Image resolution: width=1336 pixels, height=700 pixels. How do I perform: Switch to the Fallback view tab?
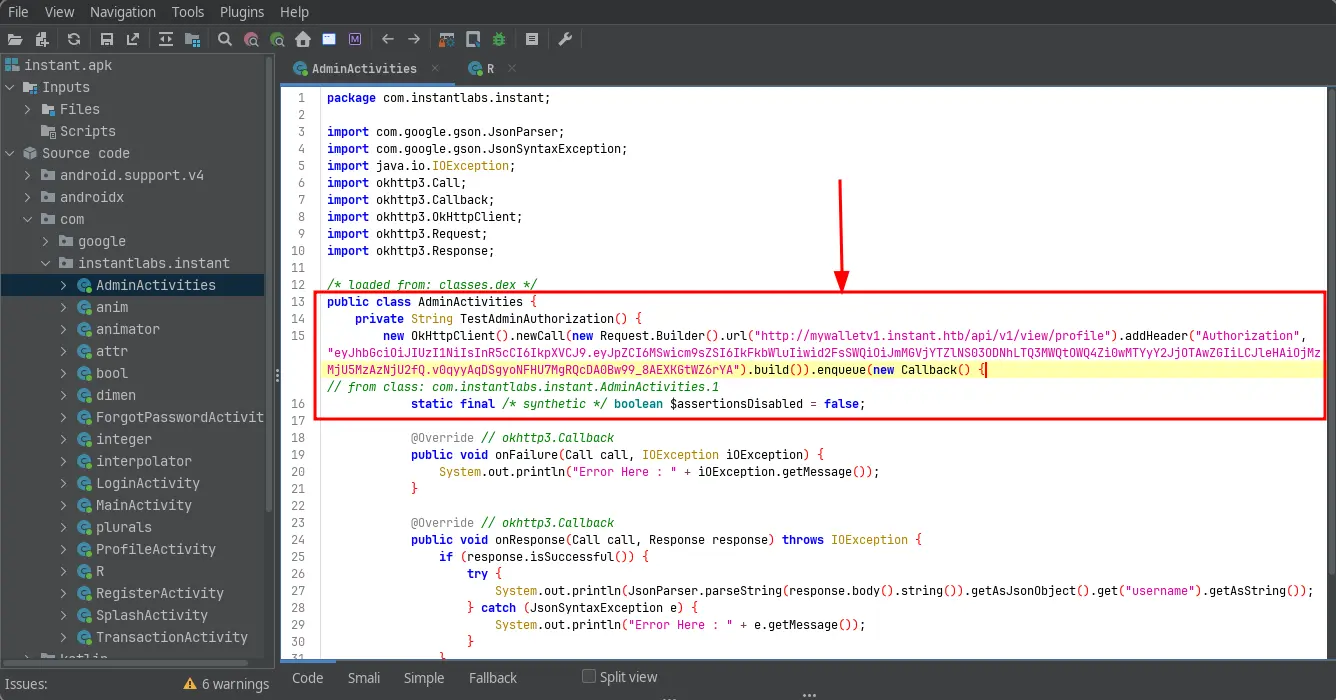(493, 677)
